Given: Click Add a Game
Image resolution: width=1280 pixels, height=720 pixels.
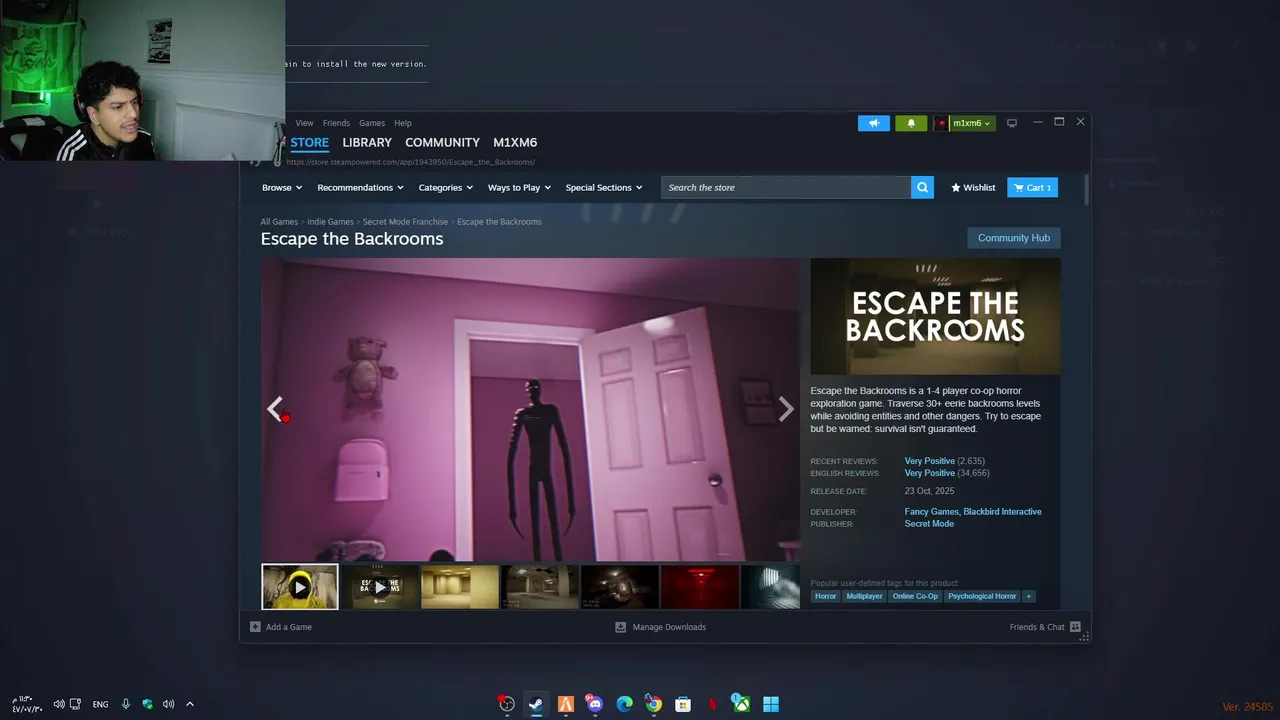Looking at the screenshot, I should click(281, 627).
